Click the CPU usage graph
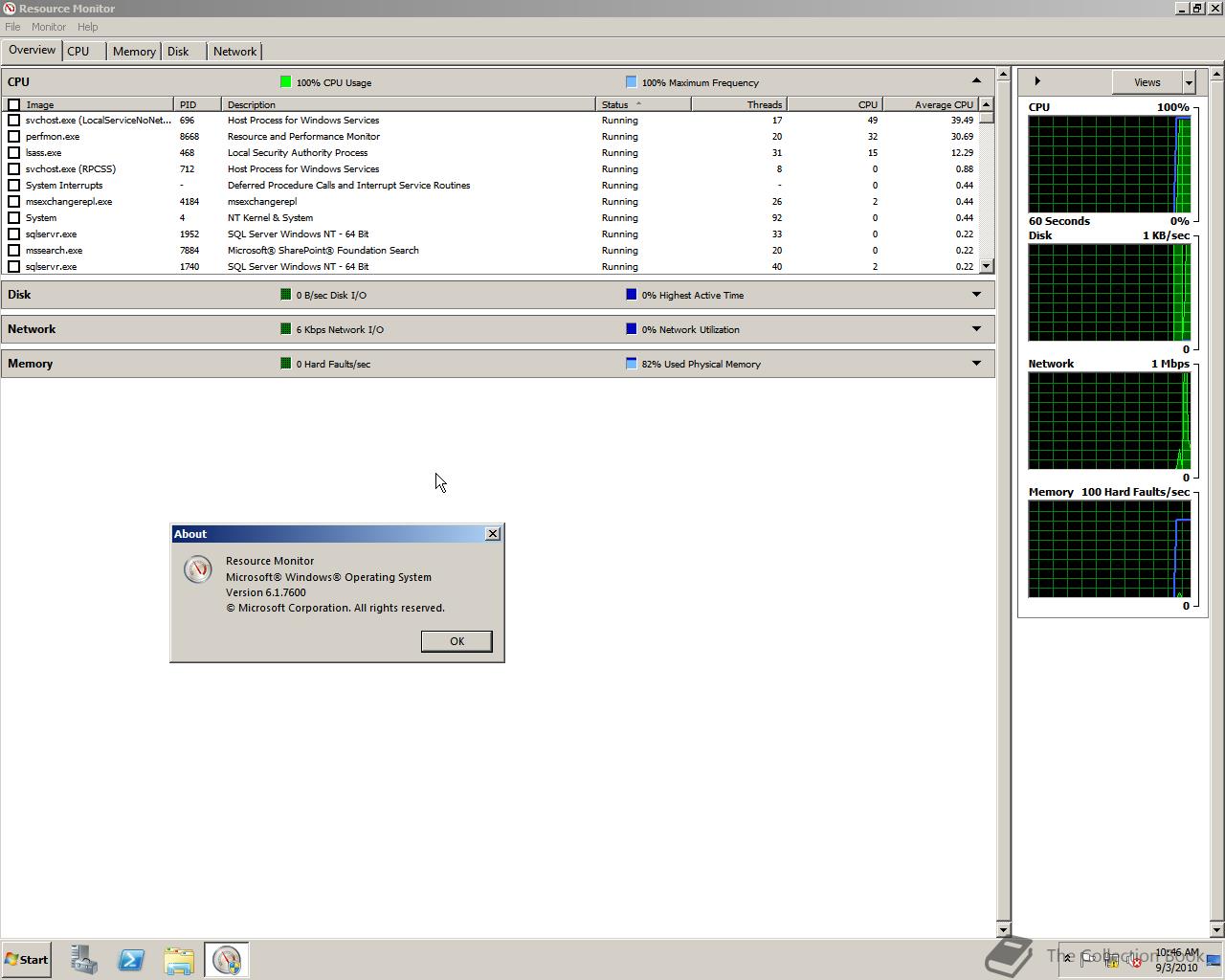 1109,165
